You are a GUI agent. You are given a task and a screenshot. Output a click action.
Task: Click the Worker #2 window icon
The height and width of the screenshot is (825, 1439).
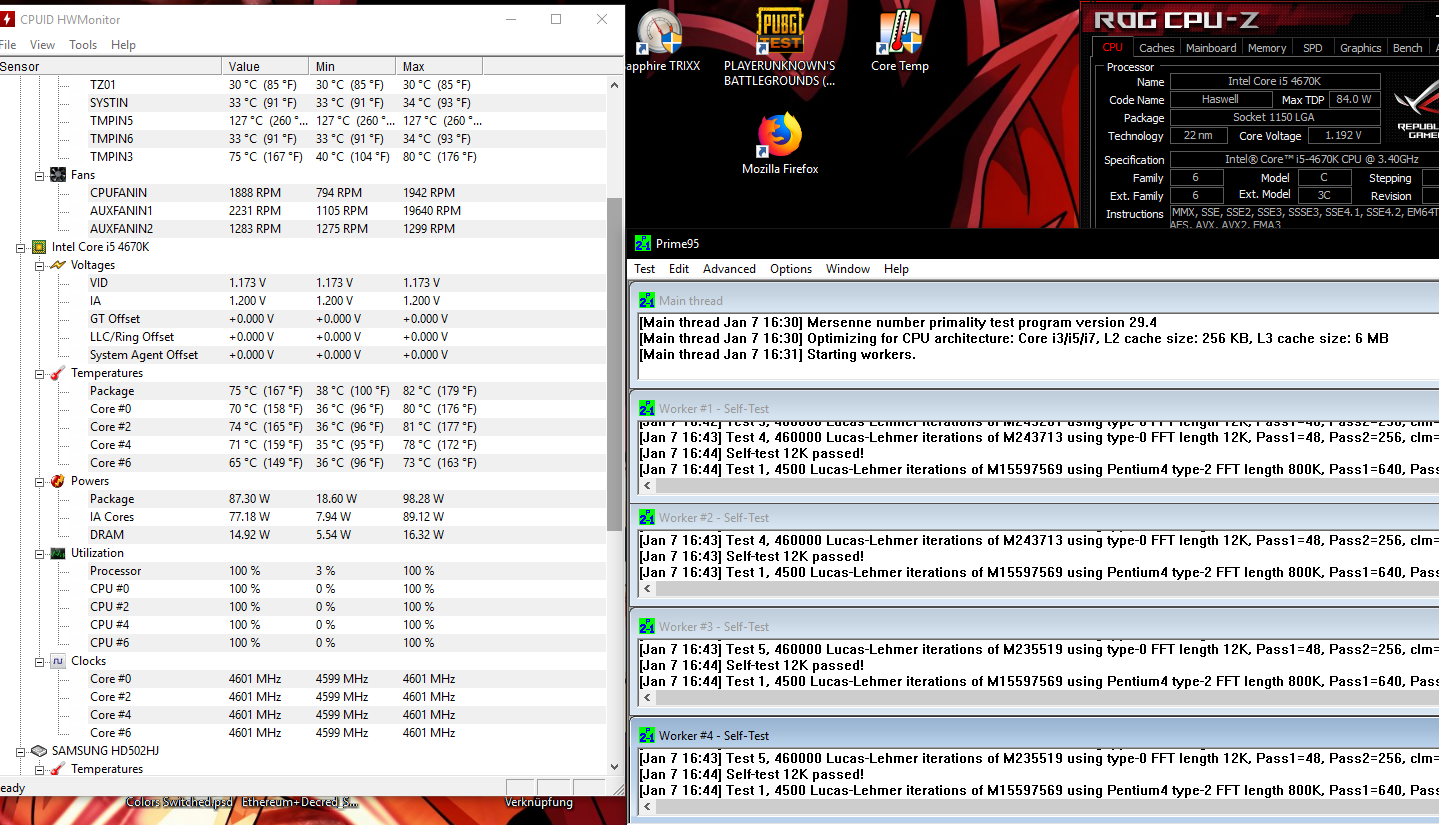pyautogui.click(x=647, y=517)
